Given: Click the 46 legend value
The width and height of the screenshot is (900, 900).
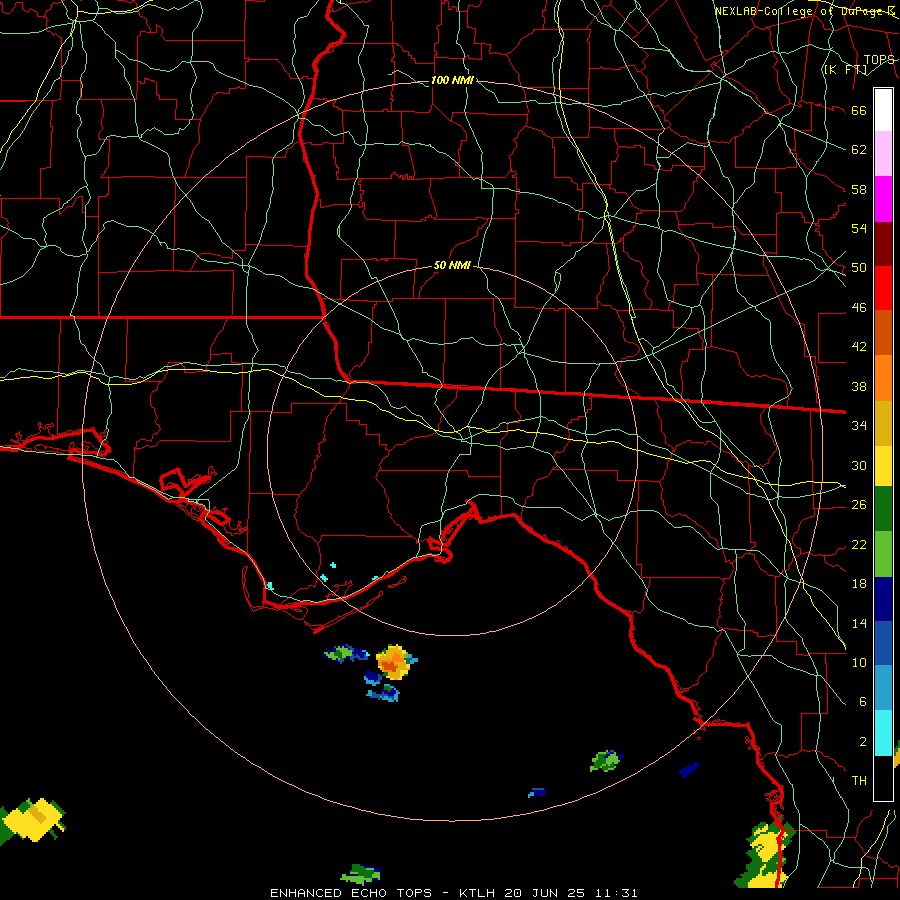Looking at the screenshot, I should [x=859, y=308].
